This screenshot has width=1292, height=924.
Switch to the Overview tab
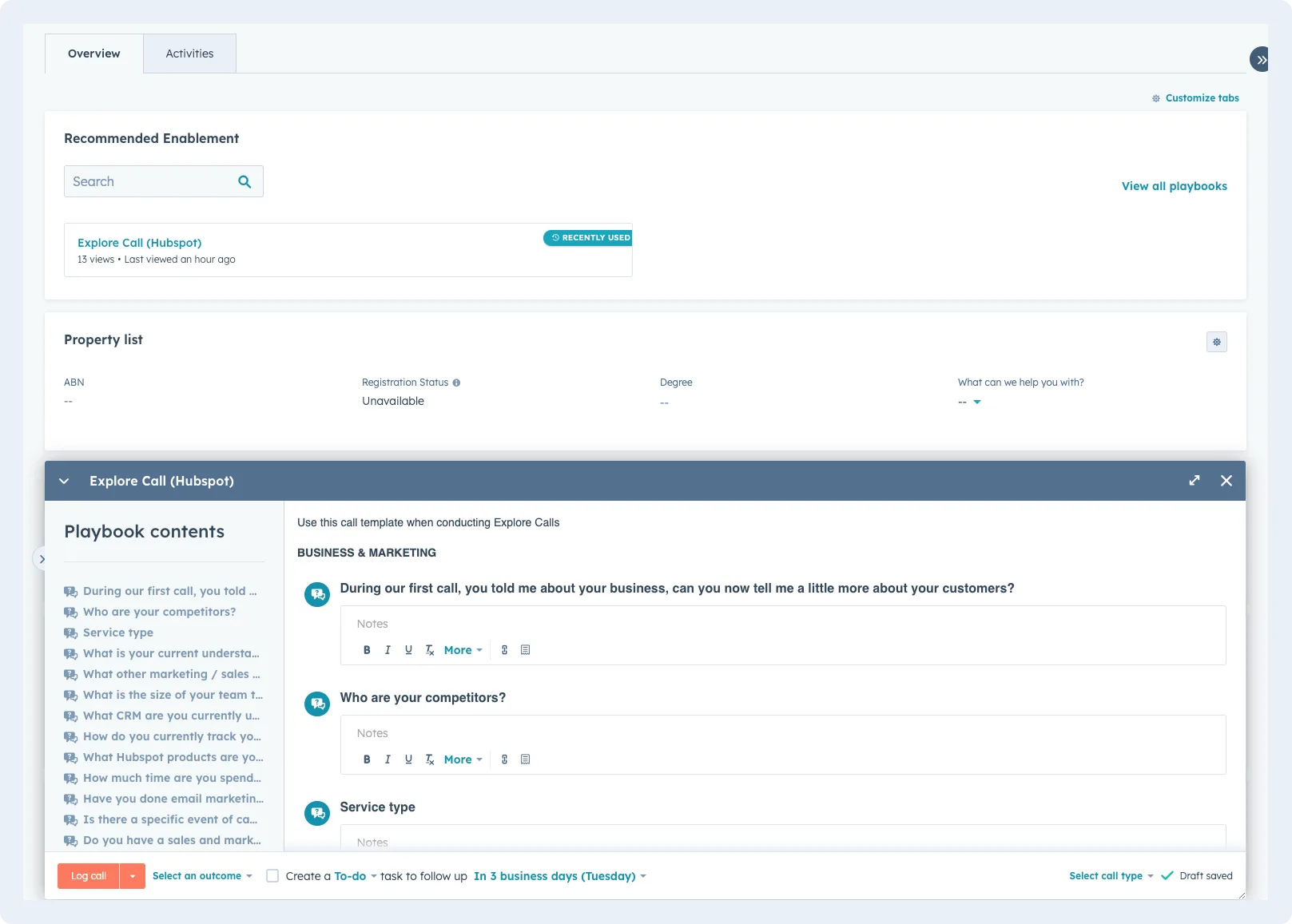[94, 54]
